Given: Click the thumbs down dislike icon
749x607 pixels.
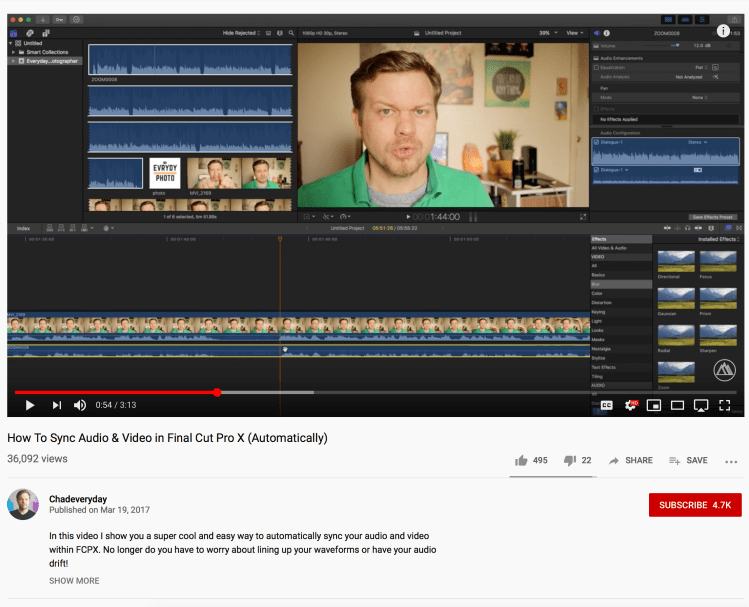Looking at the screenshot, I should point(570,460).
